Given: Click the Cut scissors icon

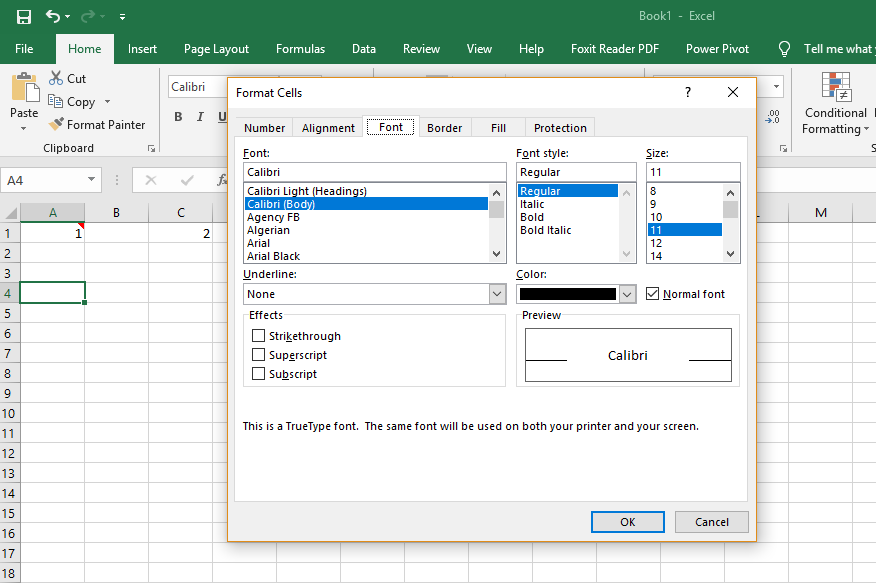Looking at the screenshot, I should click(56, 78).
